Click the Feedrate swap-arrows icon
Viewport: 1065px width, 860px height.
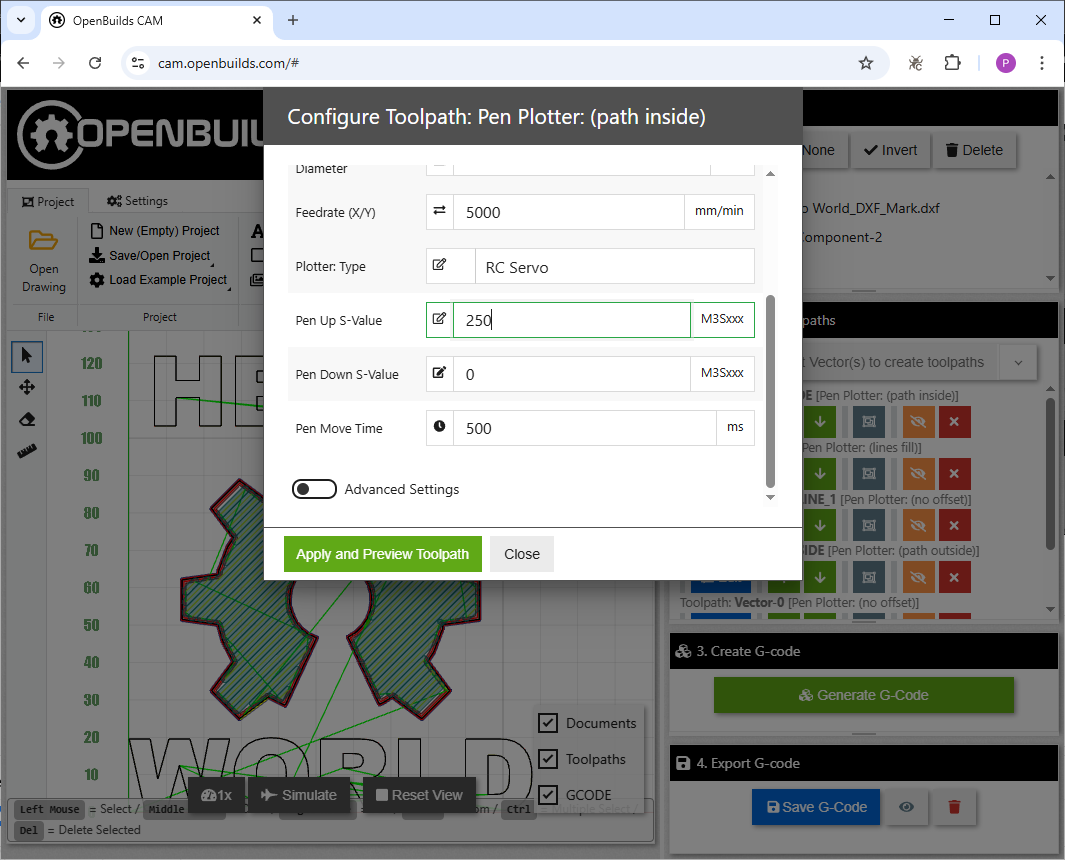[439, 211]
